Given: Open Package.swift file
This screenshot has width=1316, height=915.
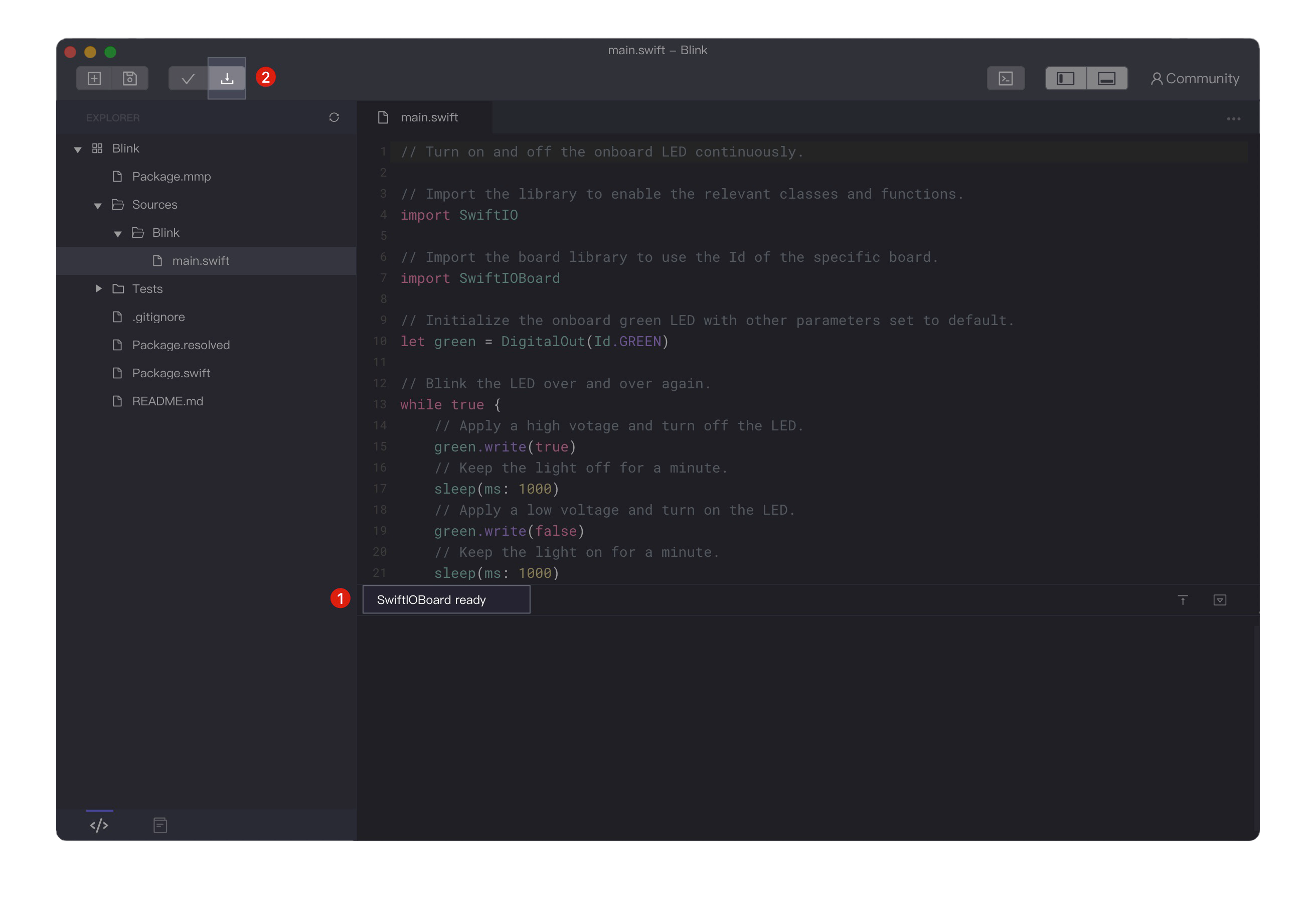Looking at the screenshot, I should [171, 373].
